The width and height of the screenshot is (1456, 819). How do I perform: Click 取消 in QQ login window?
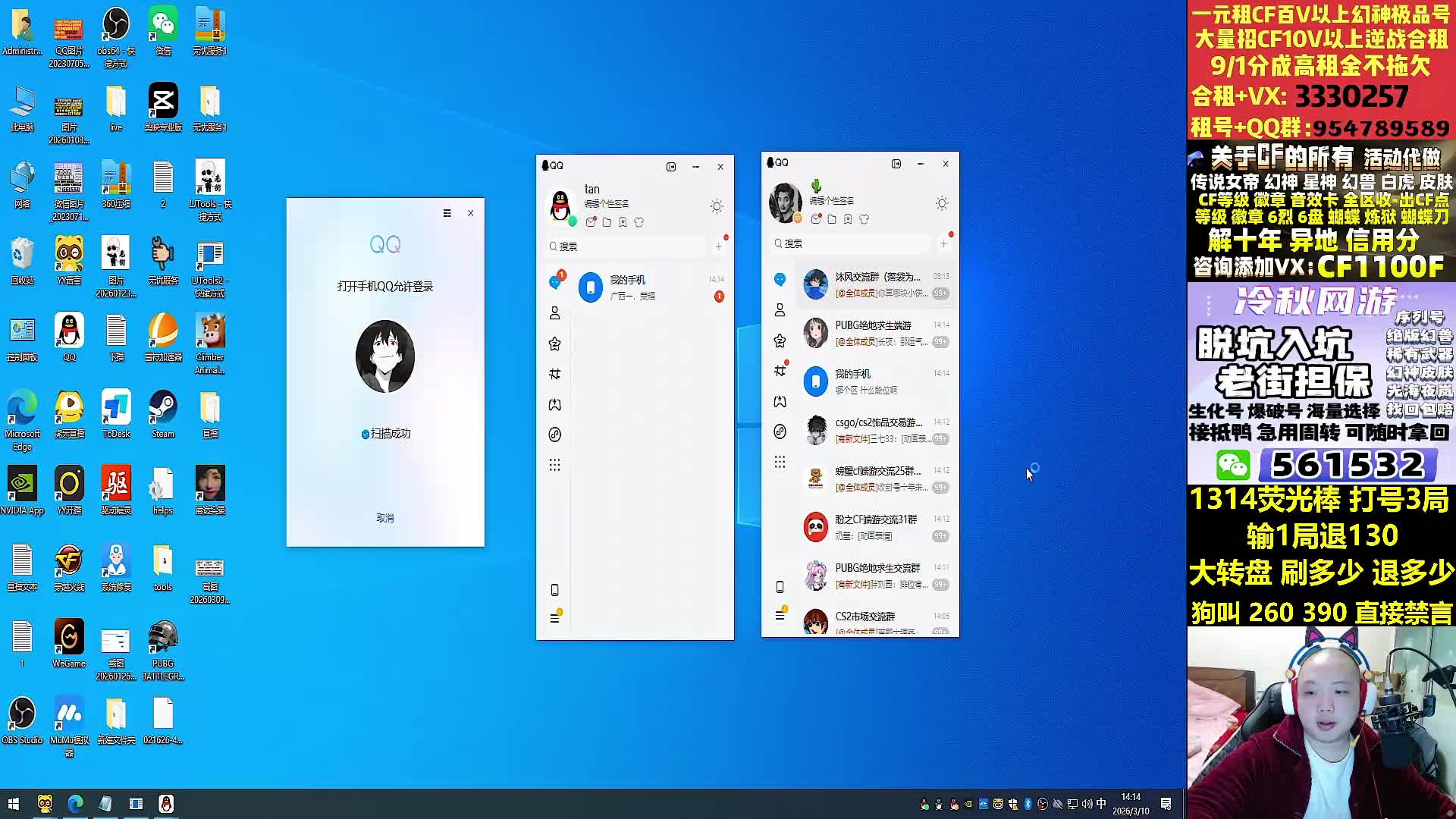click(x=385, y=518)
